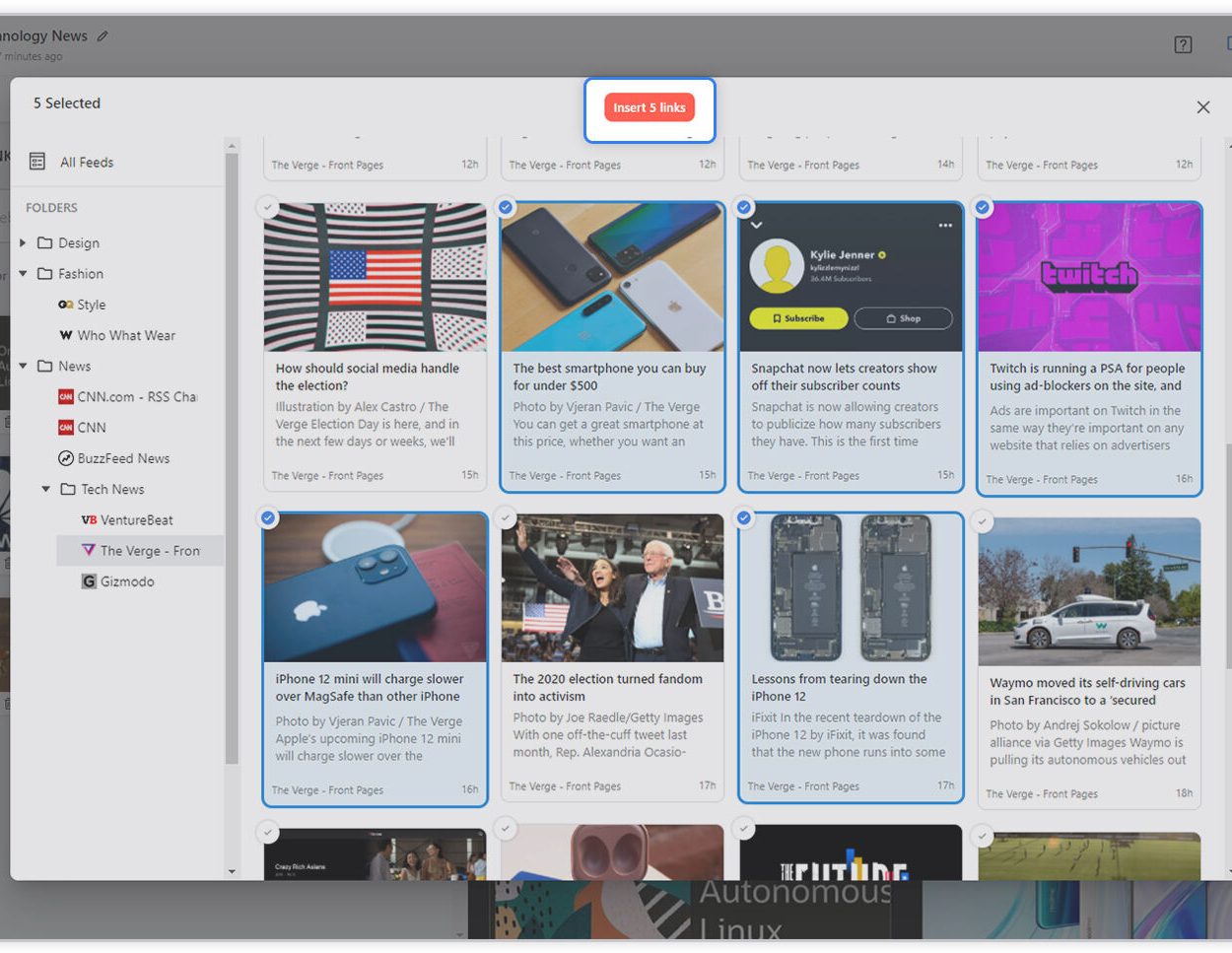Click the Insert 5 links button
The height and width of the screenshot is (953, 1232).
[650, 107]
